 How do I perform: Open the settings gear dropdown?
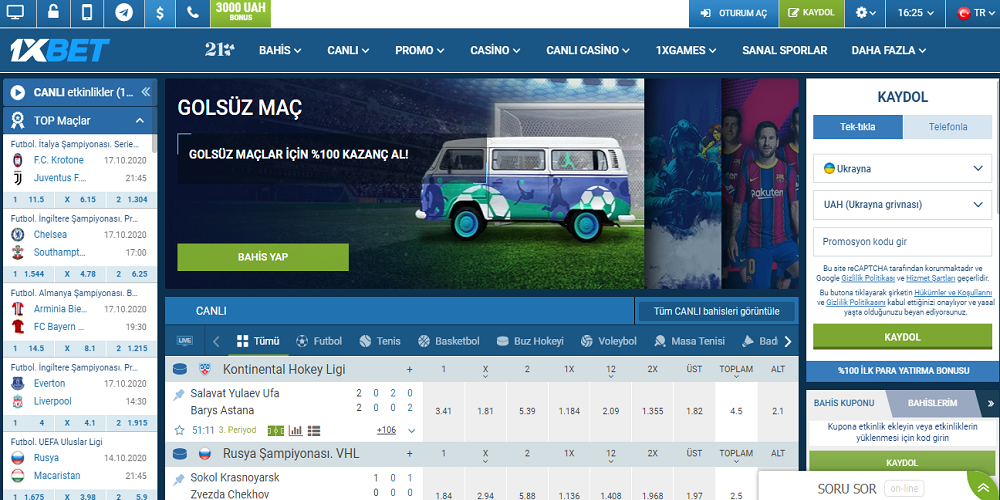[865, 13]
